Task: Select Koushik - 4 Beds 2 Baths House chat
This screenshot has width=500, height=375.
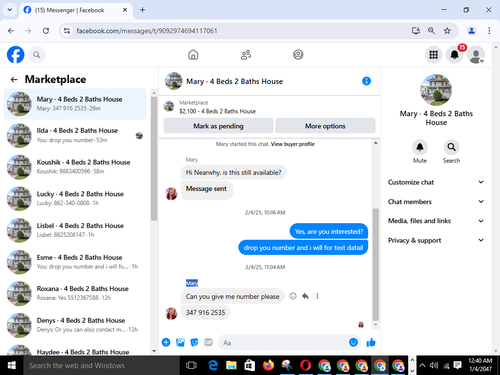Action: [75, 167]
